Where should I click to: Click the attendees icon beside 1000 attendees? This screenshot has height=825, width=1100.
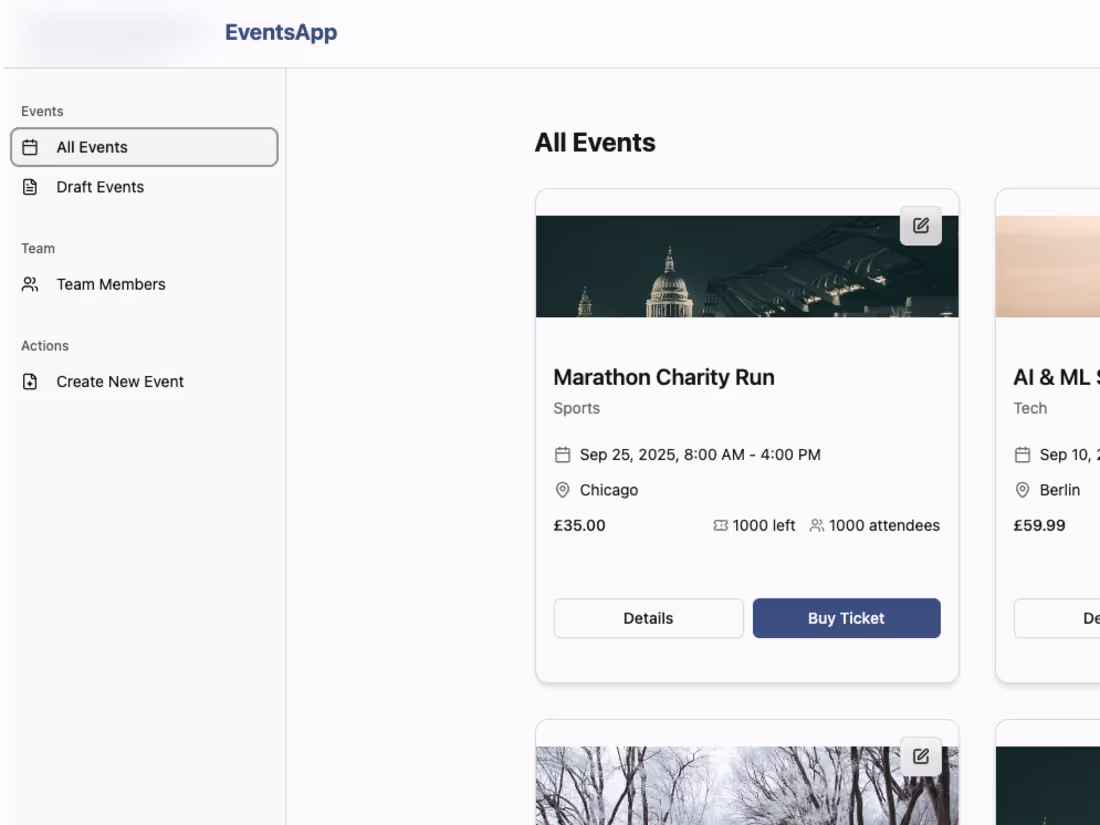pyautogui.click(x=816, y=525)
